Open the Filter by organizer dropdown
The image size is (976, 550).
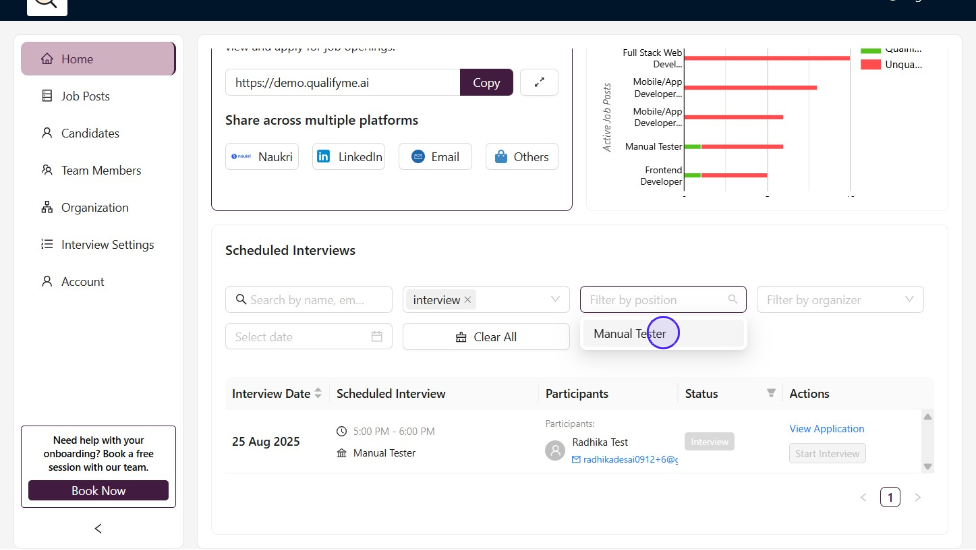pos(840,300)
